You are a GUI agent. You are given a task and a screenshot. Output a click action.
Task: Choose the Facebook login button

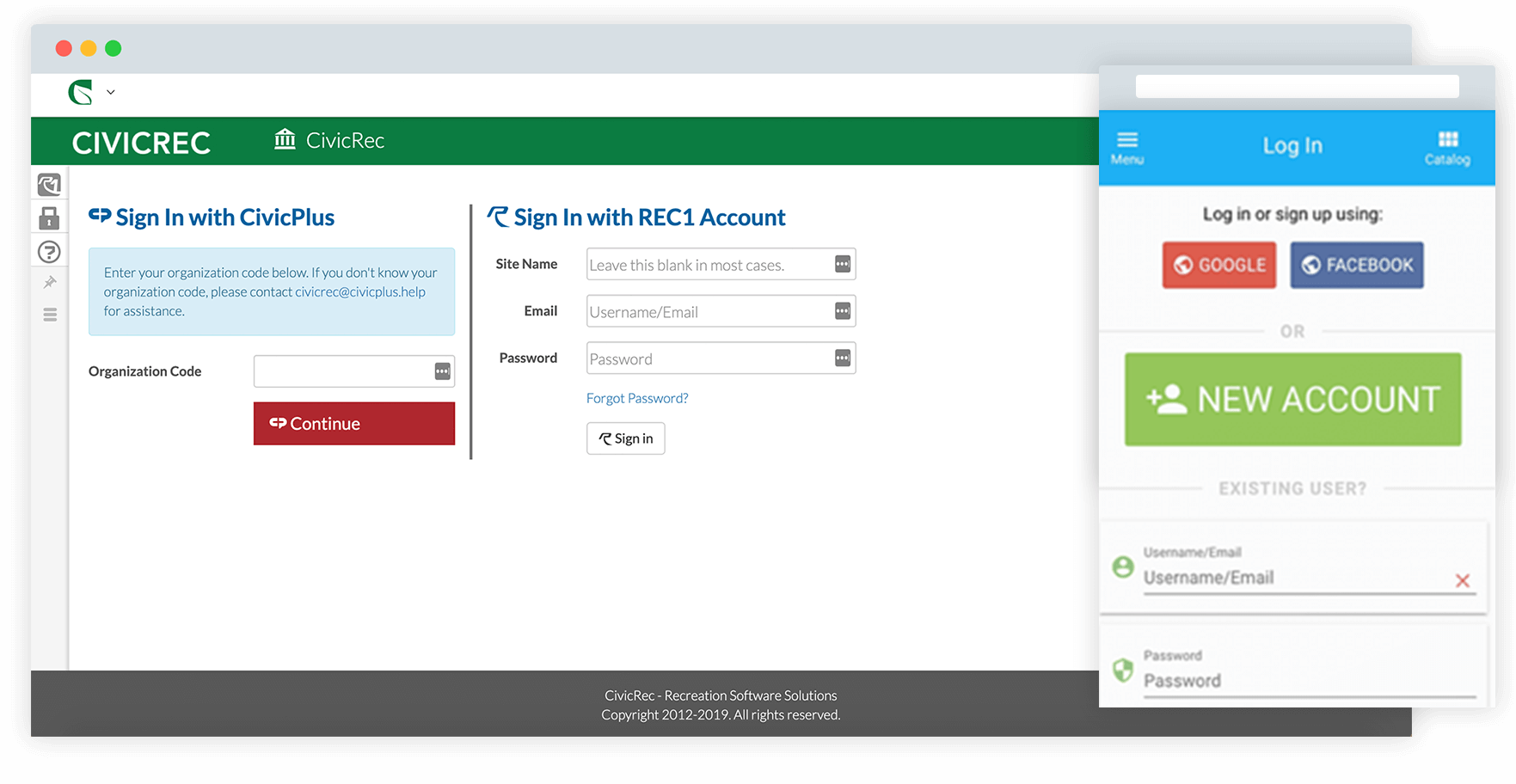pos(1357,265)
